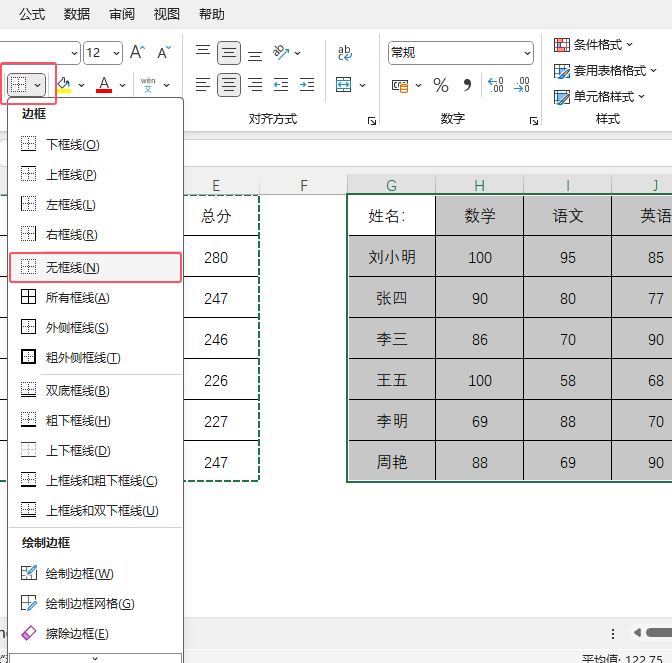Viewport: 672px width, 663px height.
Task: Toggle wrap text
Action: point(345,53)
